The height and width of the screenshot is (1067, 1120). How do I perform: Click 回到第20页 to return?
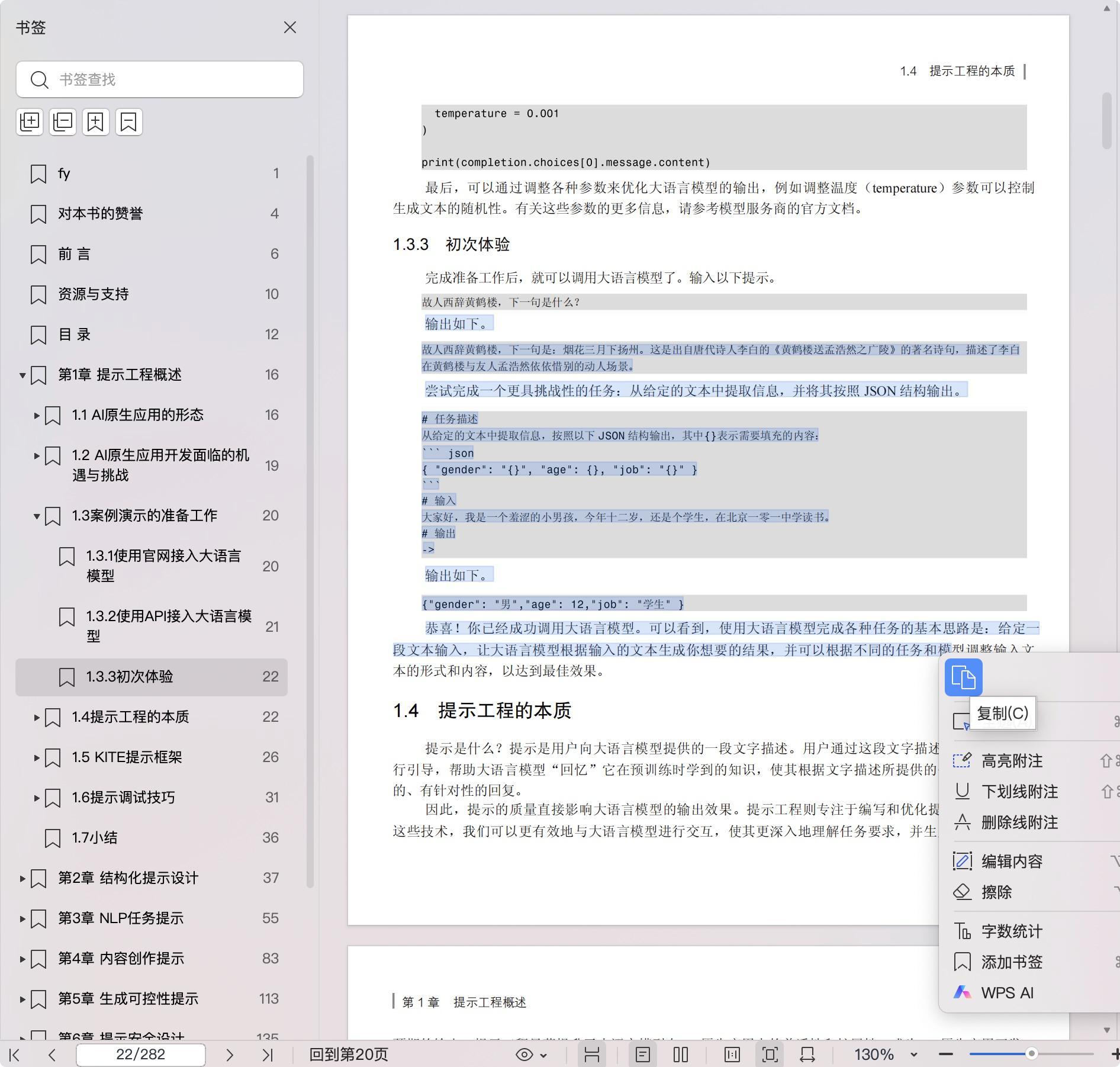(349, 1055)
